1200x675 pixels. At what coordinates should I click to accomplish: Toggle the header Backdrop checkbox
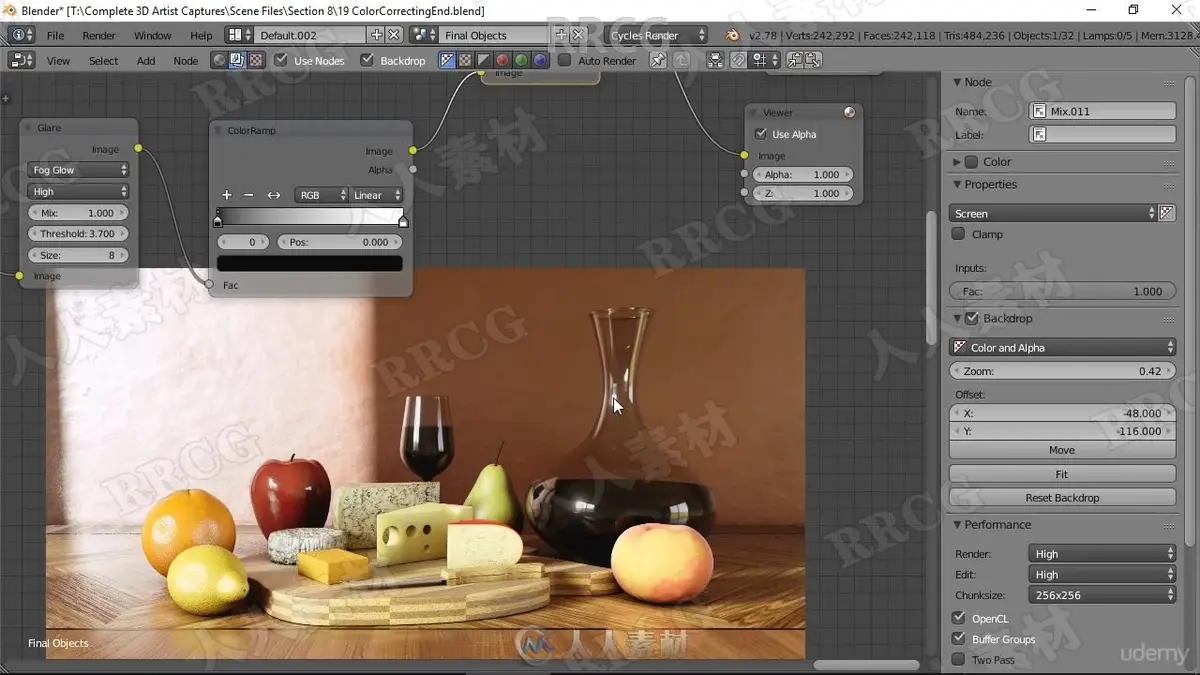tap(367, 60)
